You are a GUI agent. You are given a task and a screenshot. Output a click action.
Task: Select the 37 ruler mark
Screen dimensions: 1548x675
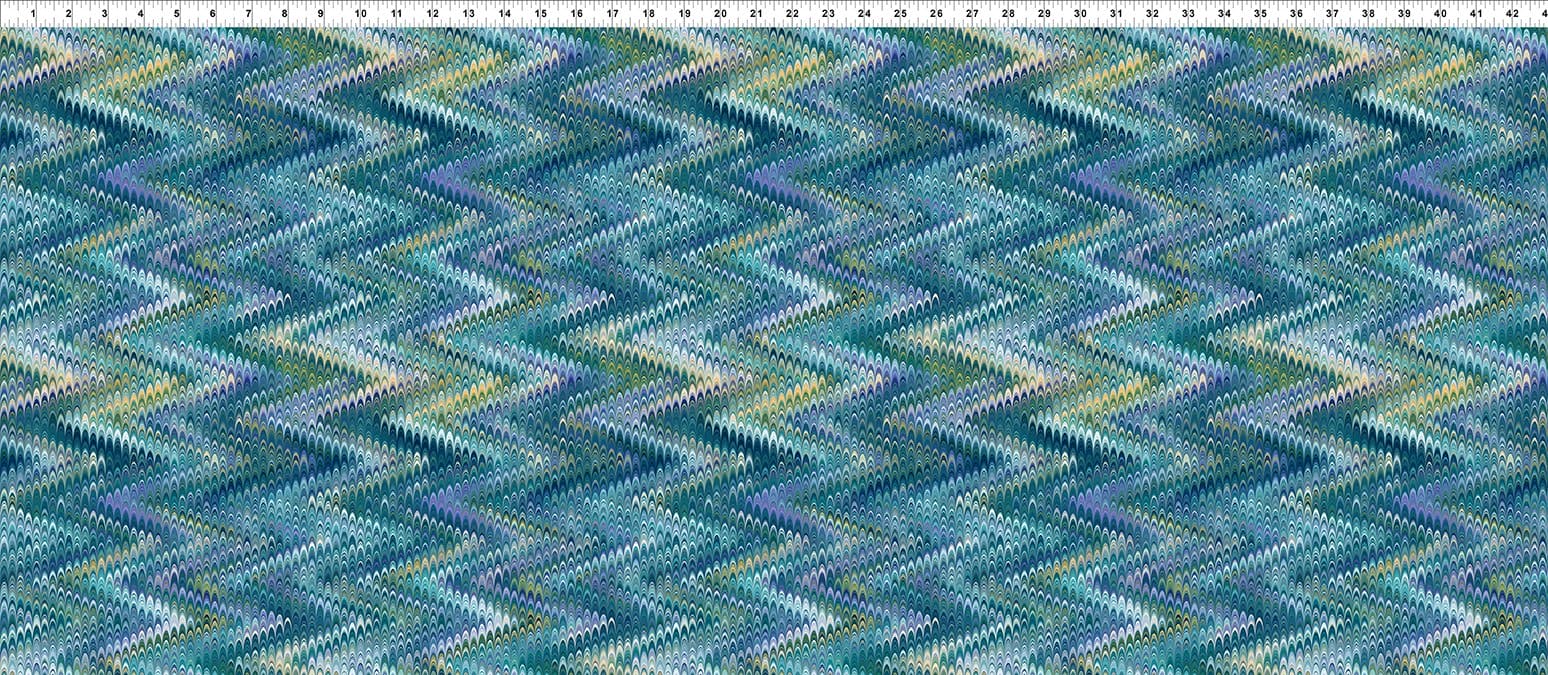point(1332,14)
